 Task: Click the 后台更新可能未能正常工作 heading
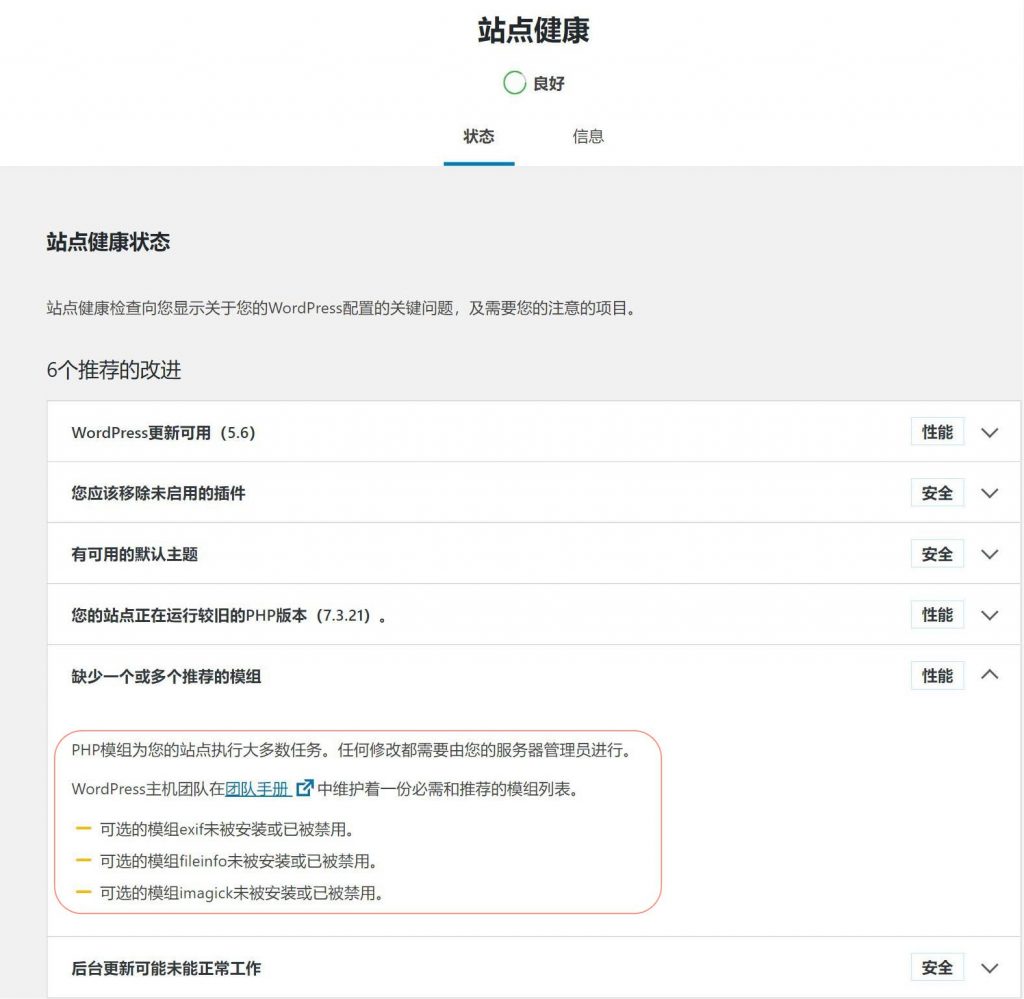pos(166,968)
